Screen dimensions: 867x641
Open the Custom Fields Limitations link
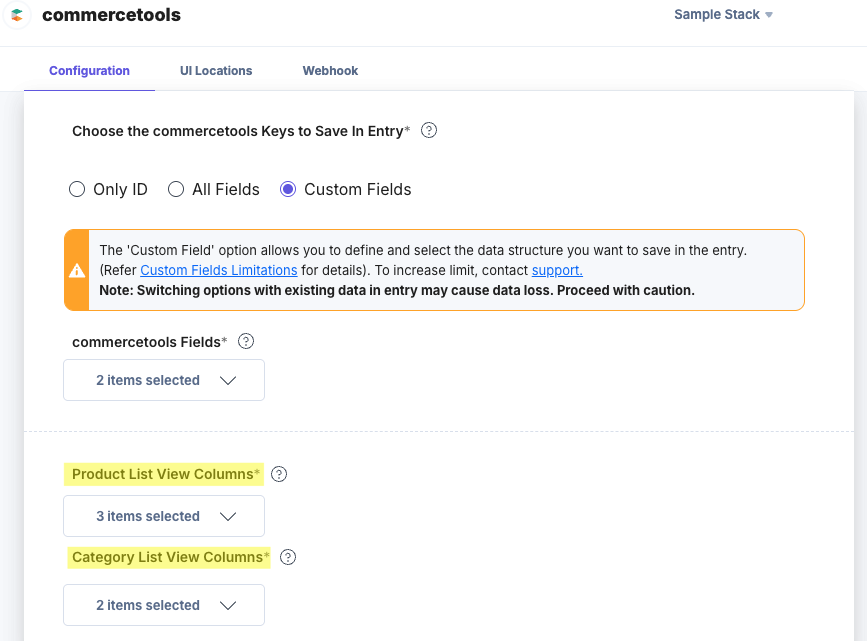pos(219,270)
